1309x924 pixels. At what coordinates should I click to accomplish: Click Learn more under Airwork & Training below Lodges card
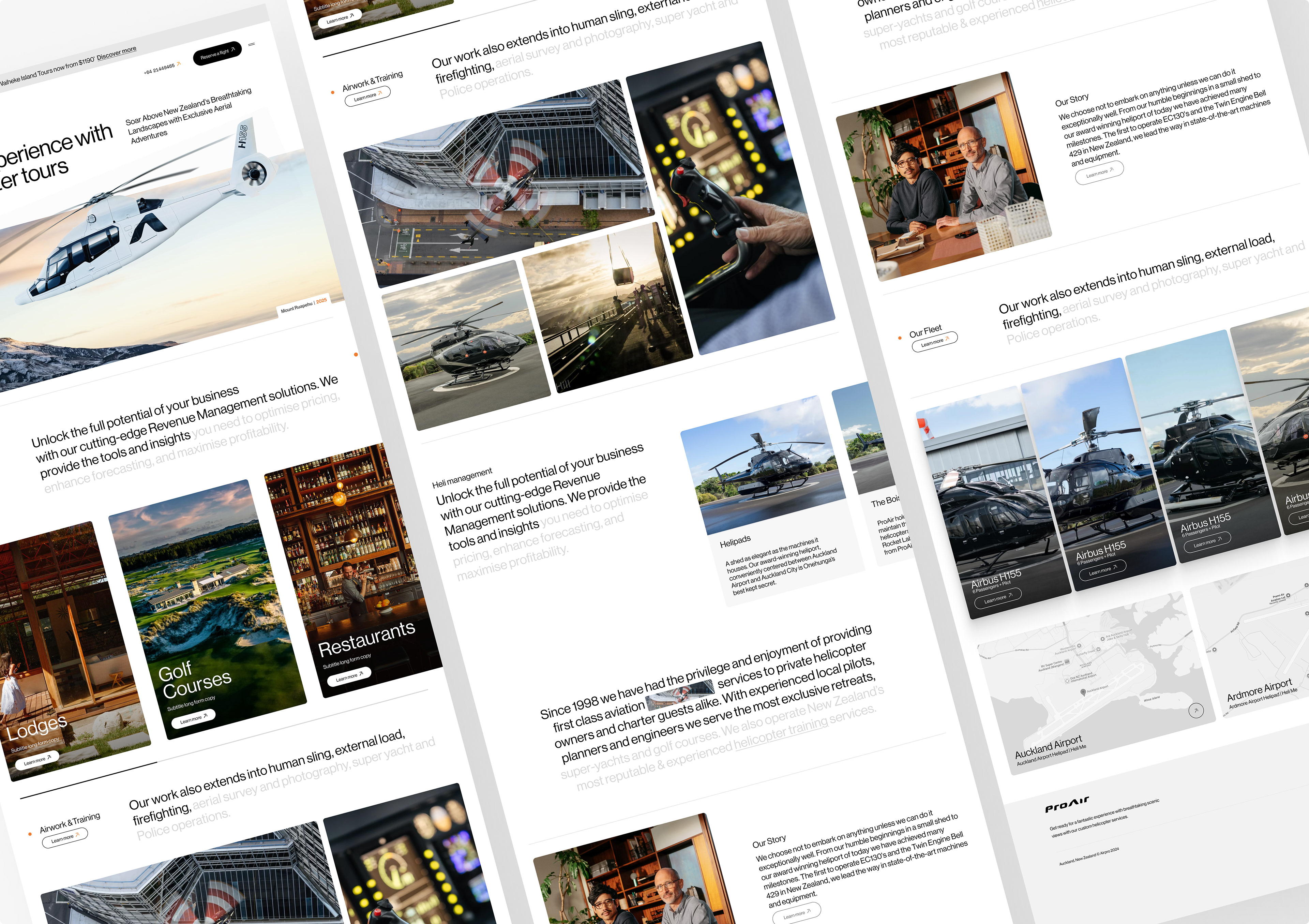[65, 838]
